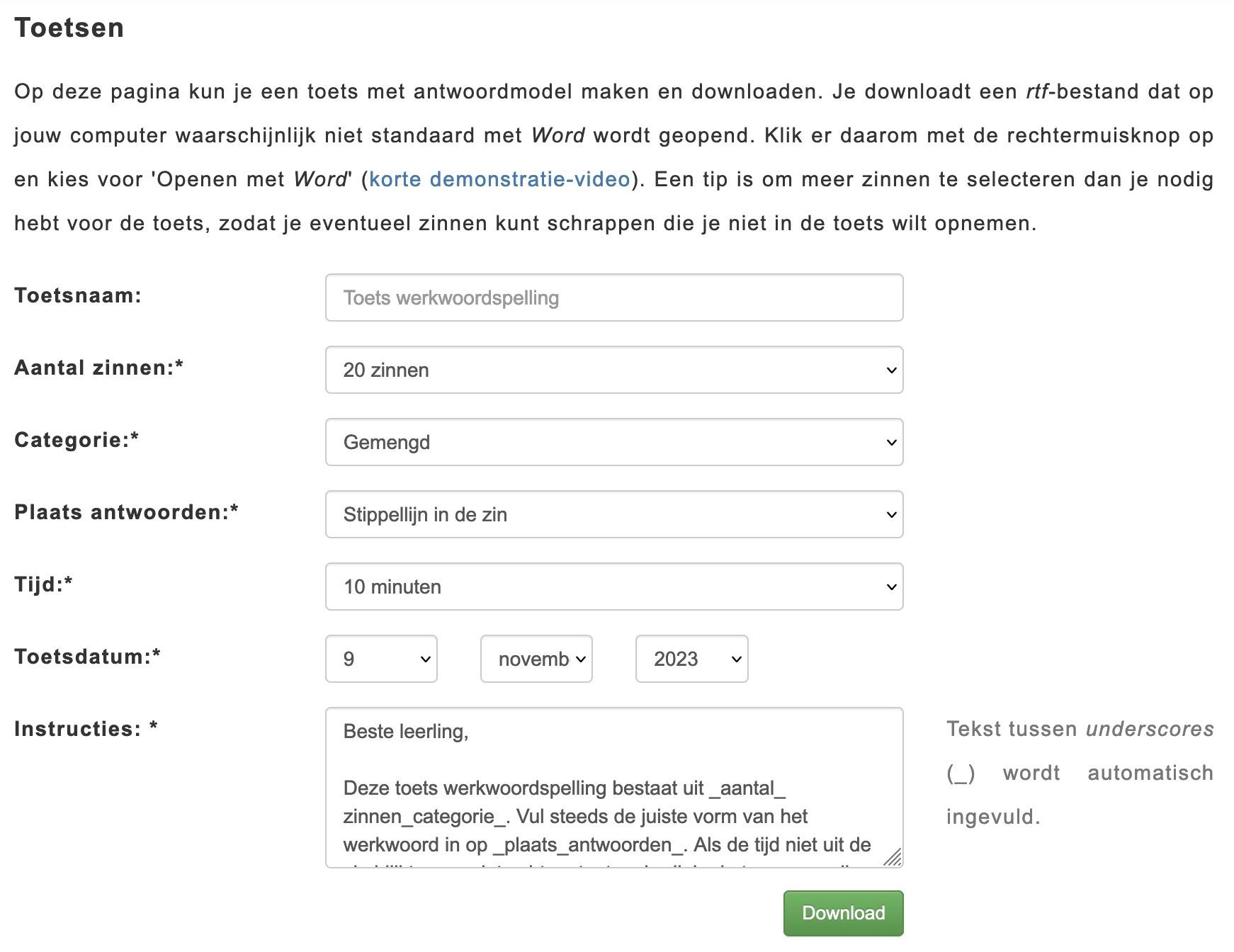Click the Toetsnaam field label
Viewport: 1234px width, 952px height.
click(78, 295)
